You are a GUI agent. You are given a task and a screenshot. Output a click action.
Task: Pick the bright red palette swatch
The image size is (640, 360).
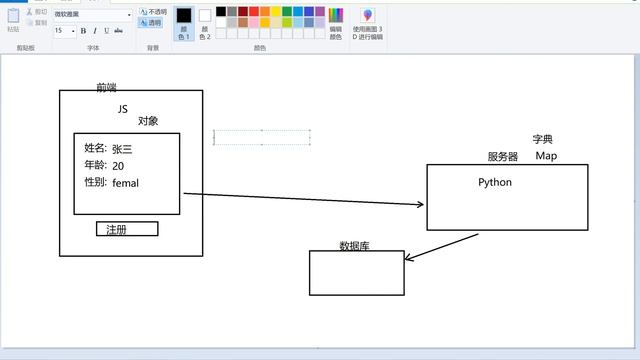point(254,11)
